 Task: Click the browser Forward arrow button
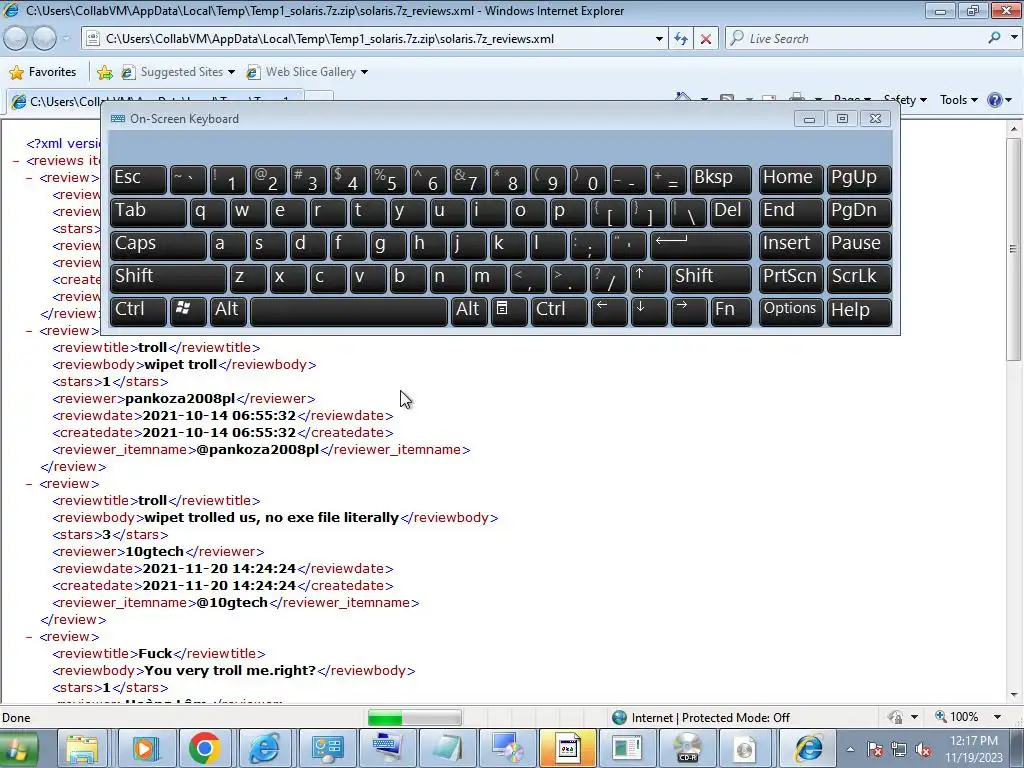point(44,39)
